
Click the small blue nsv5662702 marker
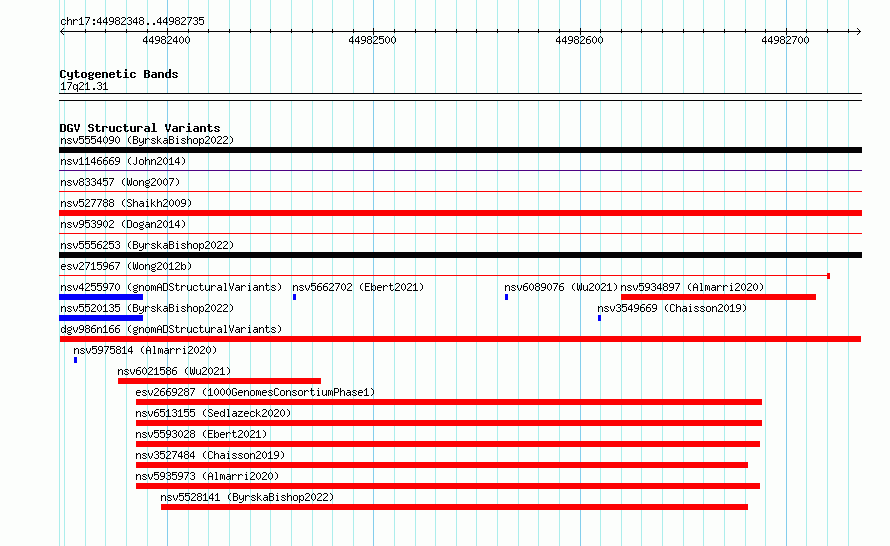[295, 297]
